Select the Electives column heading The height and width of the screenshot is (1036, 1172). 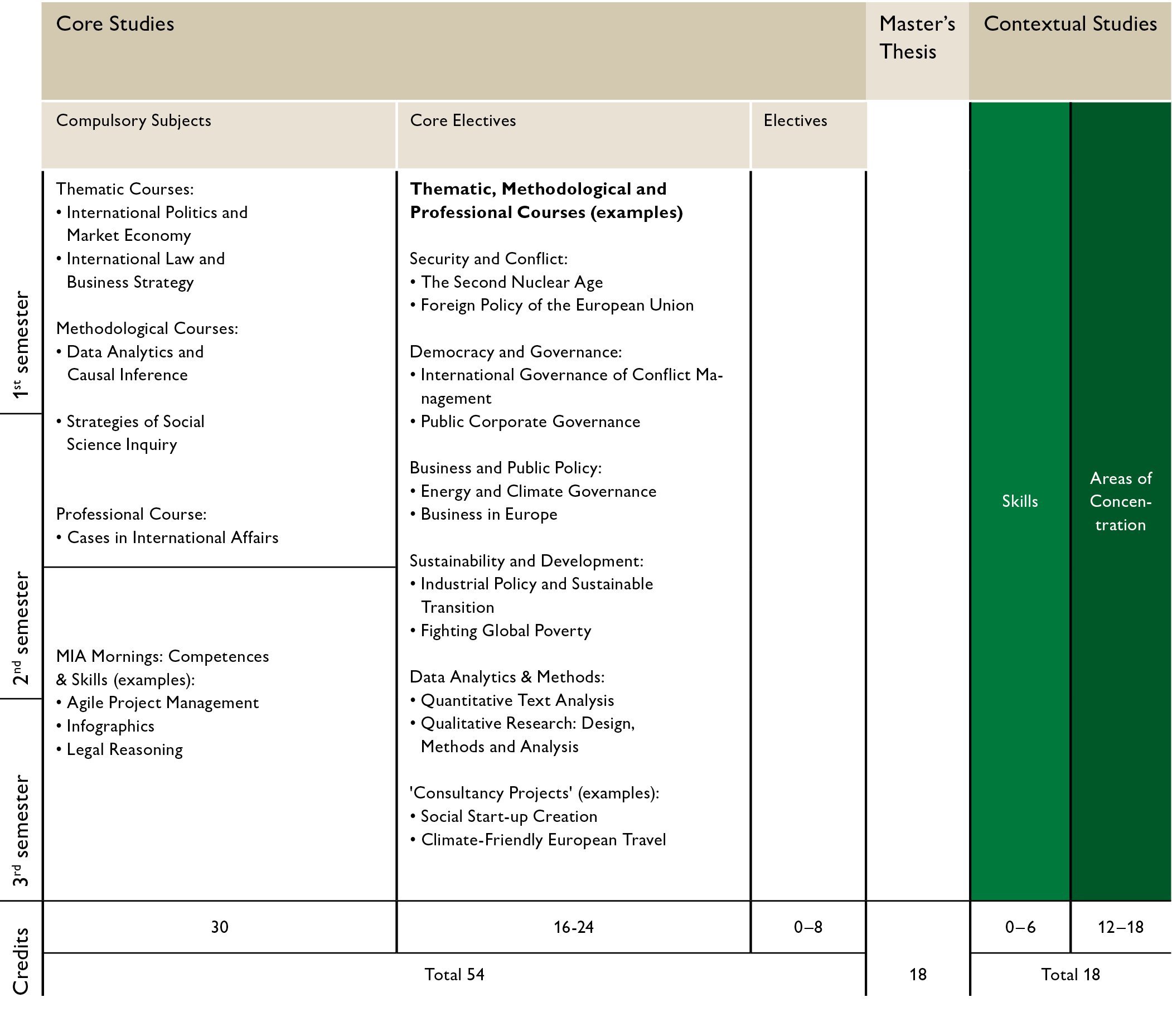click(795, 120)
